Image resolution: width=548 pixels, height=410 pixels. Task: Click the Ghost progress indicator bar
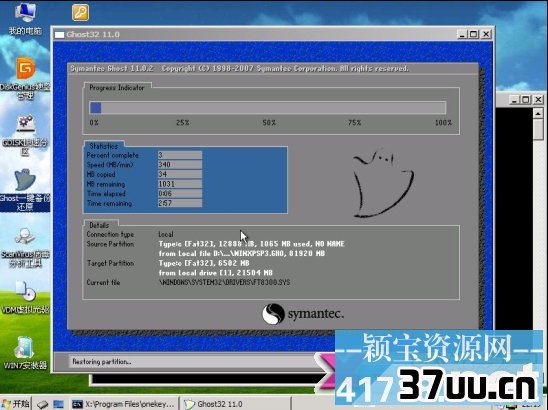[267, 108]
